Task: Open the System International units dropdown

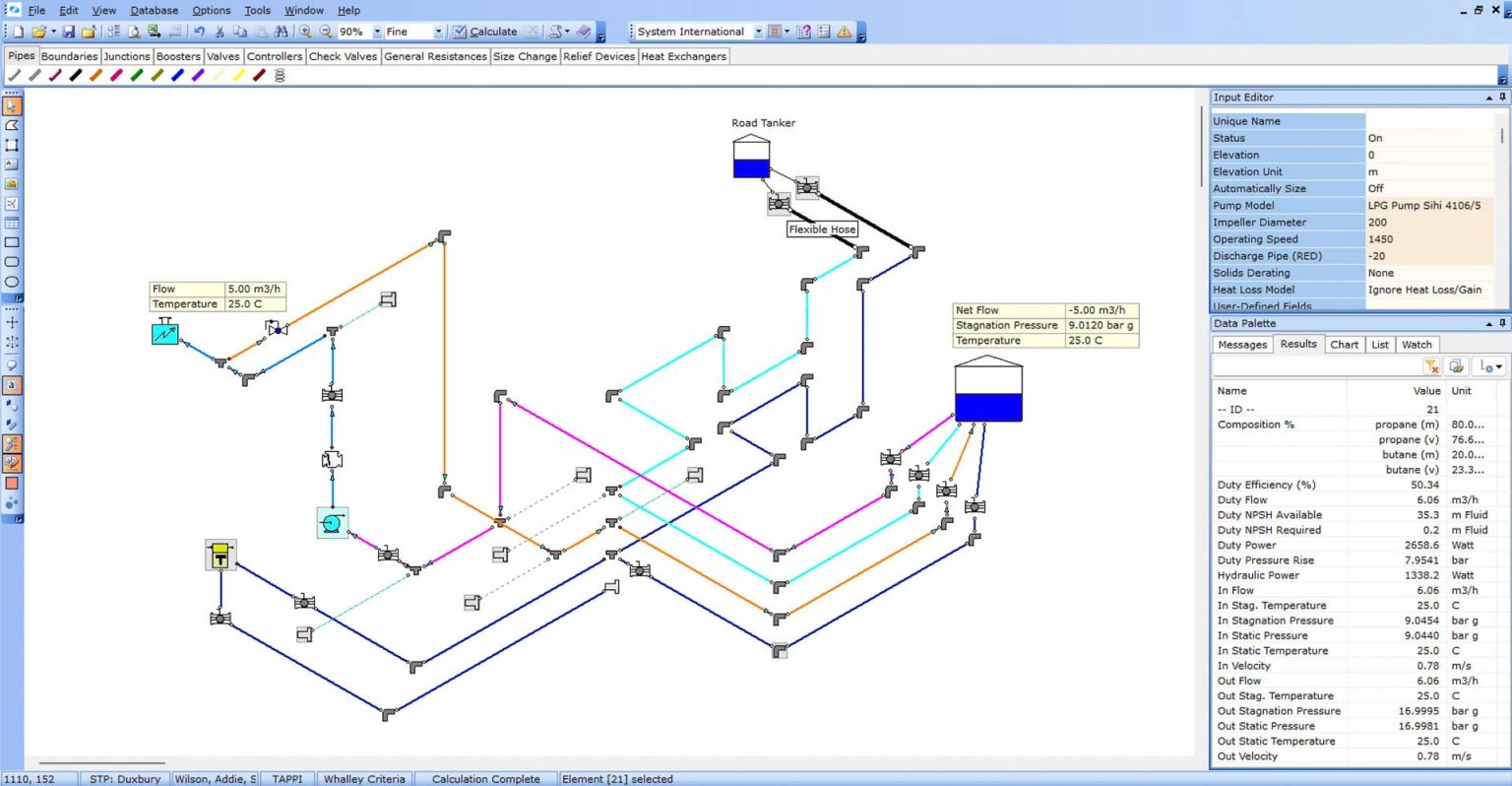Action: pos(758,33)
